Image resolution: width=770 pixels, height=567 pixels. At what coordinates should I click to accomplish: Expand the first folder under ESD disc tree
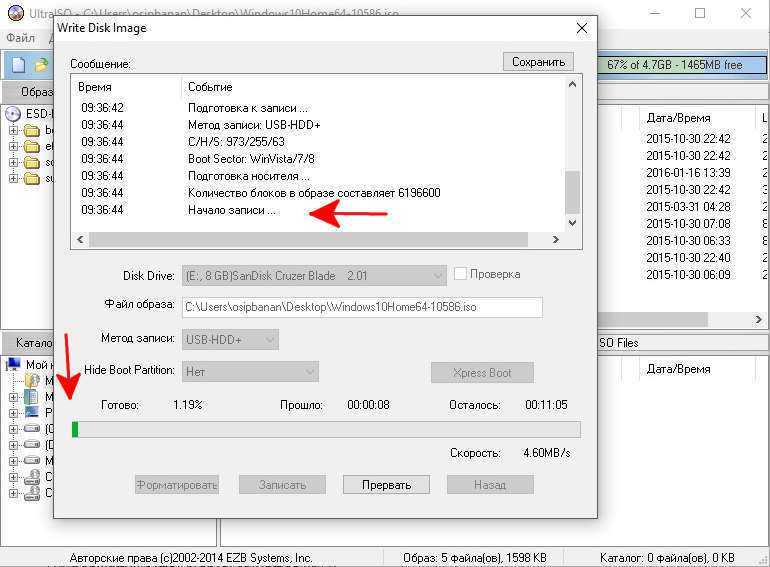pos(14,130)
